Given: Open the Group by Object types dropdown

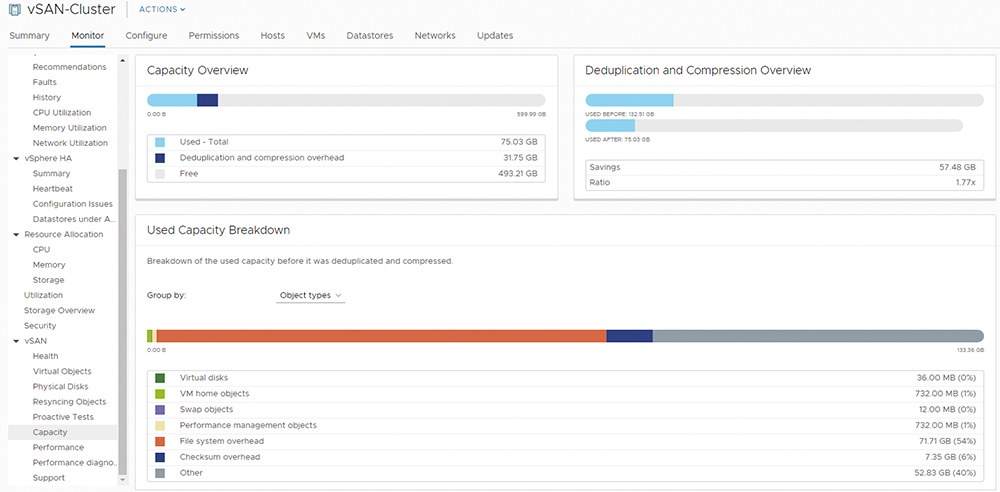Looking at the screenshot, I should point(311,295).
